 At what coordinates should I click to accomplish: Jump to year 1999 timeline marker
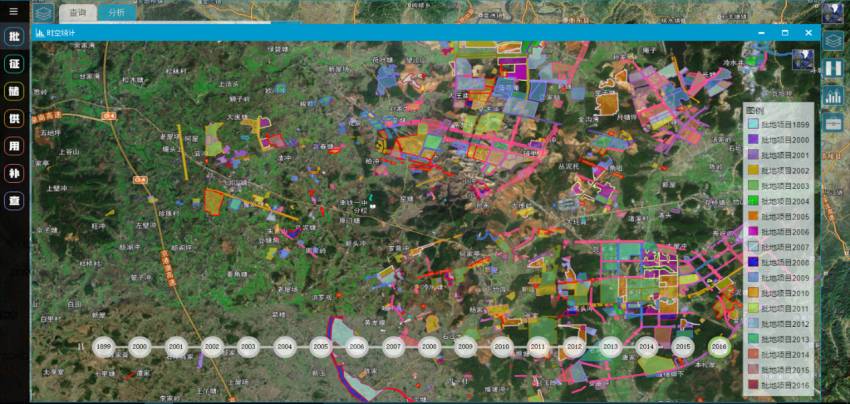coord(103,347)
